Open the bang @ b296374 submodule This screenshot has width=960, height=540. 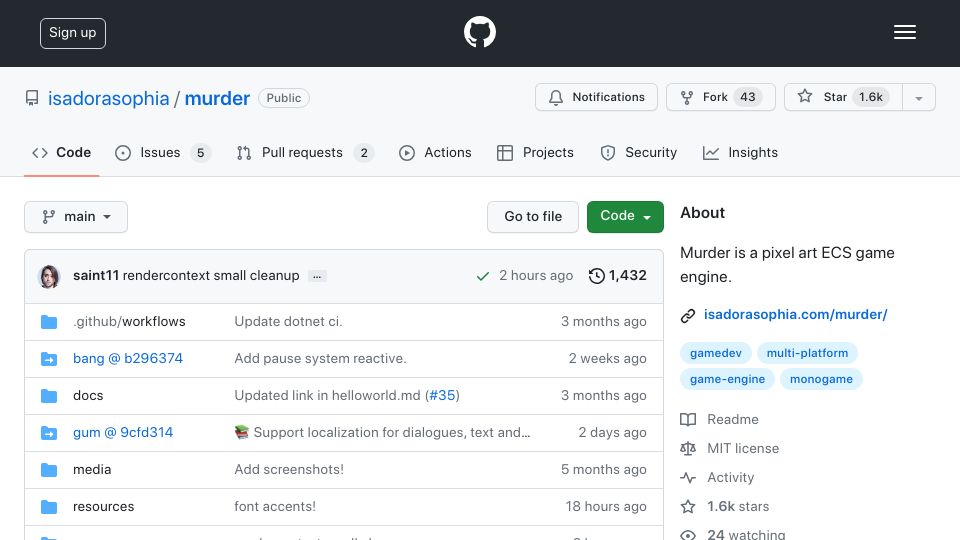(x=127, y=358)
